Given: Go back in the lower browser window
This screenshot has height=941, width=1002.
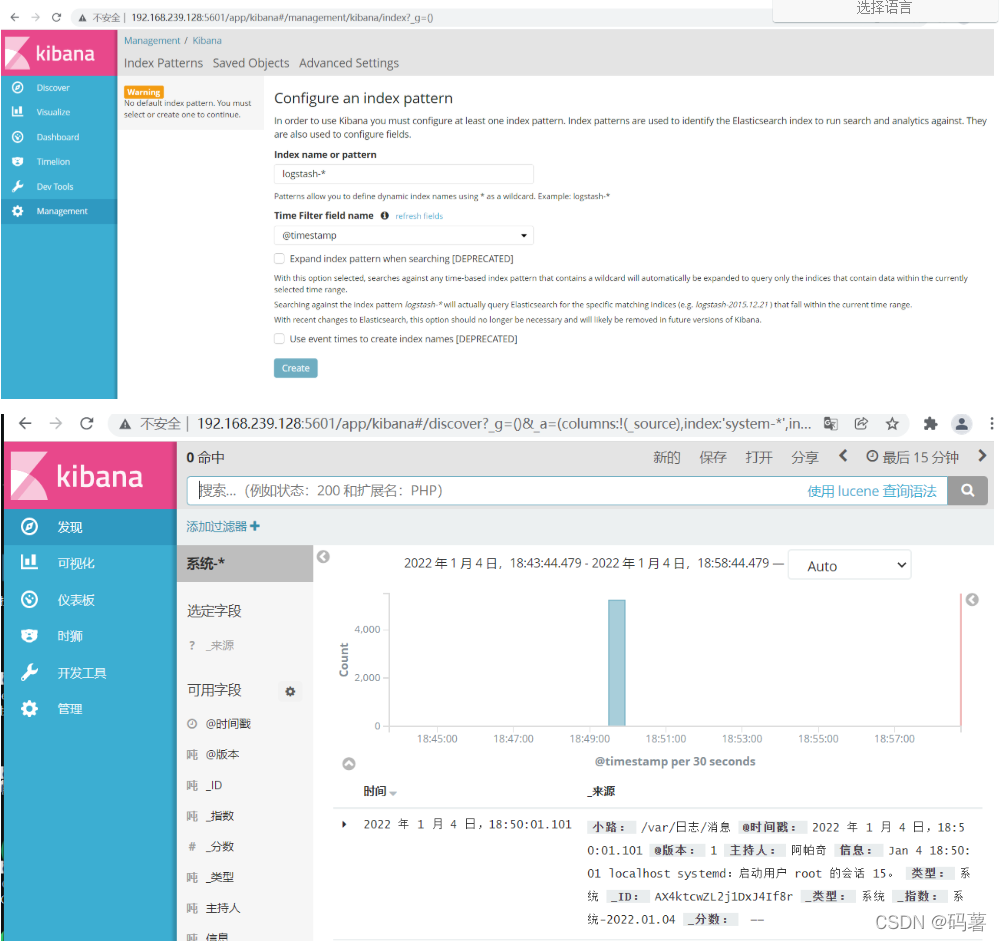Looking at the screenshot, I should pos(25,423).
